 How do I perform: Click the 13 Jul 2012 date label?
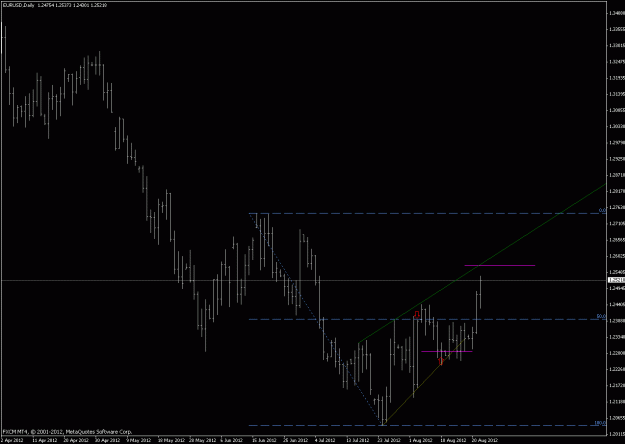click(x=358, y=440)
